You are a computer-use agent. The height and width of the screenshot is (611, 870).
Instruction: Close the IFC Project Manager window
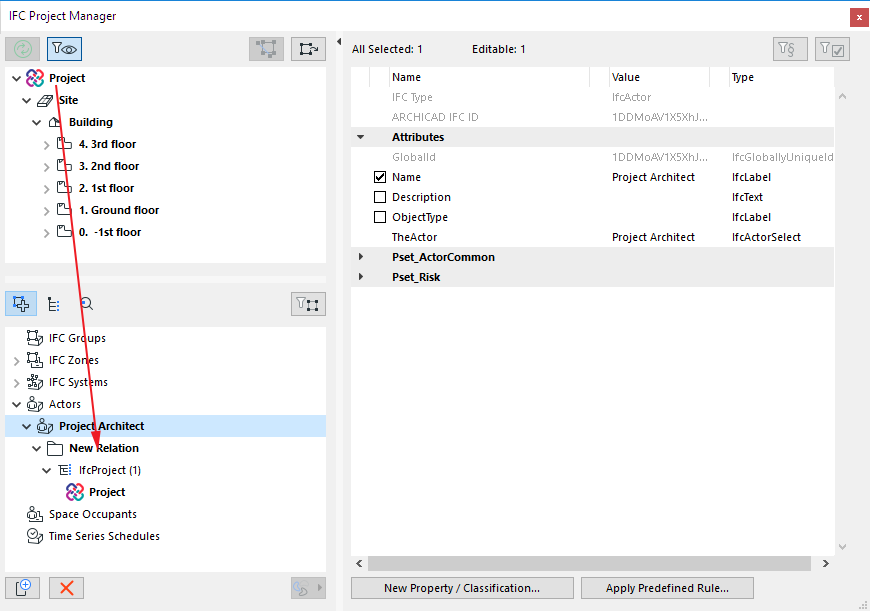pyautogui.click(x=859, y=17)
